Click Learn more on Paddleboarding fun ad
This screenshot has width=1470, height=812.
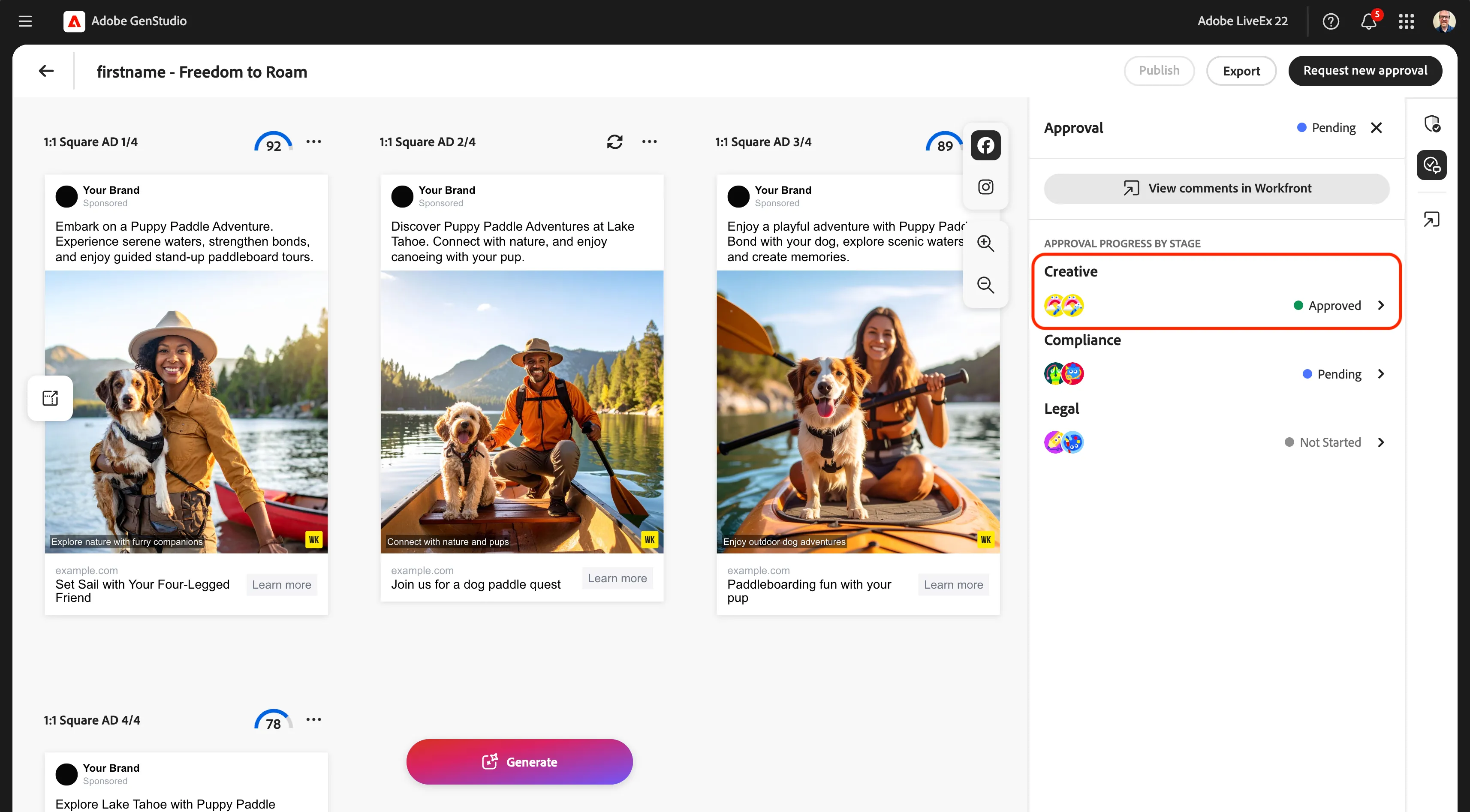pyautogui.click(x=954, y=585)
